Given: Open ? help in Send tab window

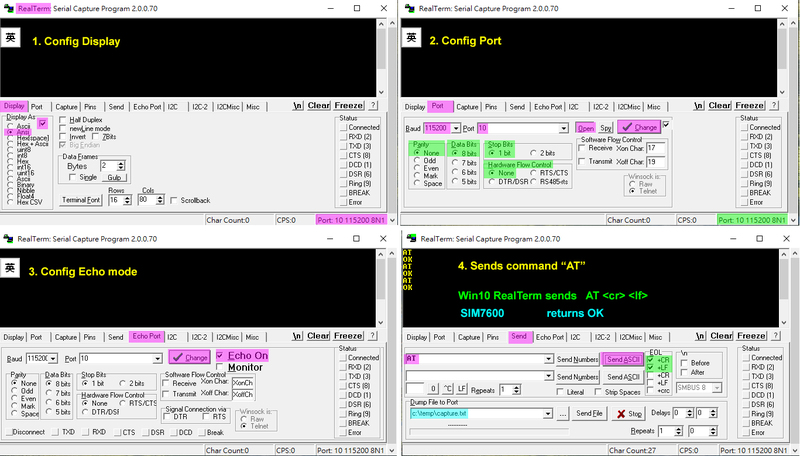Looking at the screenshot, I should [776, 336].
